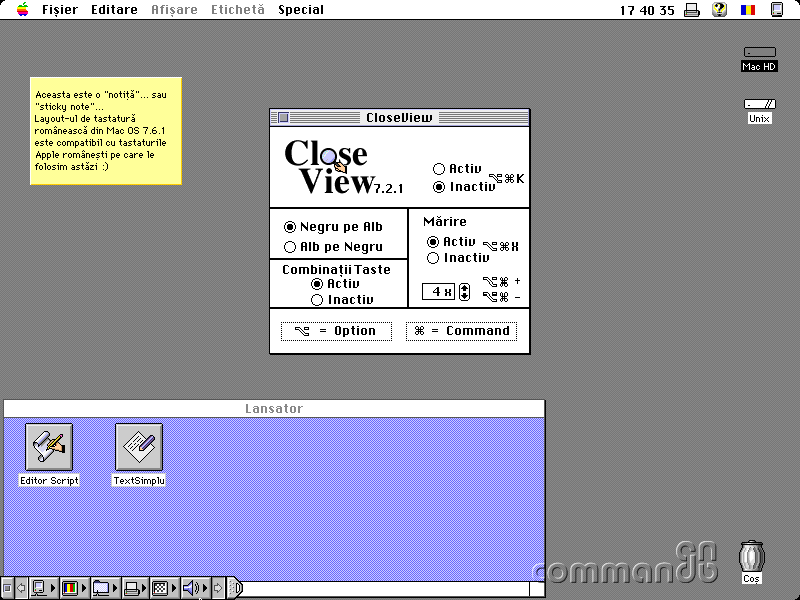Open the Apple menu
The width and height of the screenshot is (800, 600).
(x=22, y=9)
